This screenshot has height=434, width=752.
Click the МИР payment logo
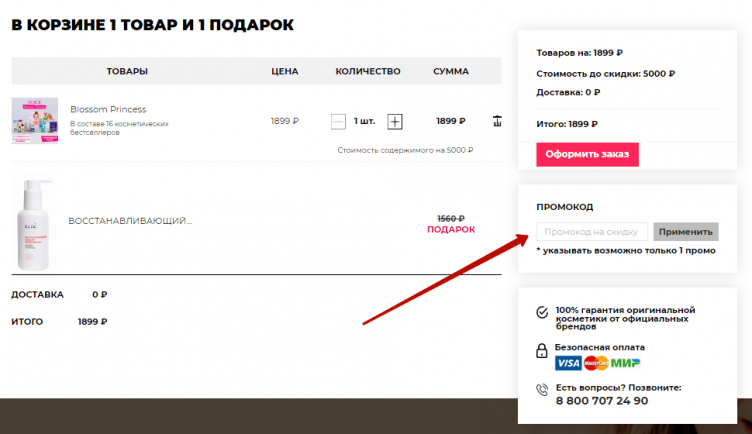point(625,363)
